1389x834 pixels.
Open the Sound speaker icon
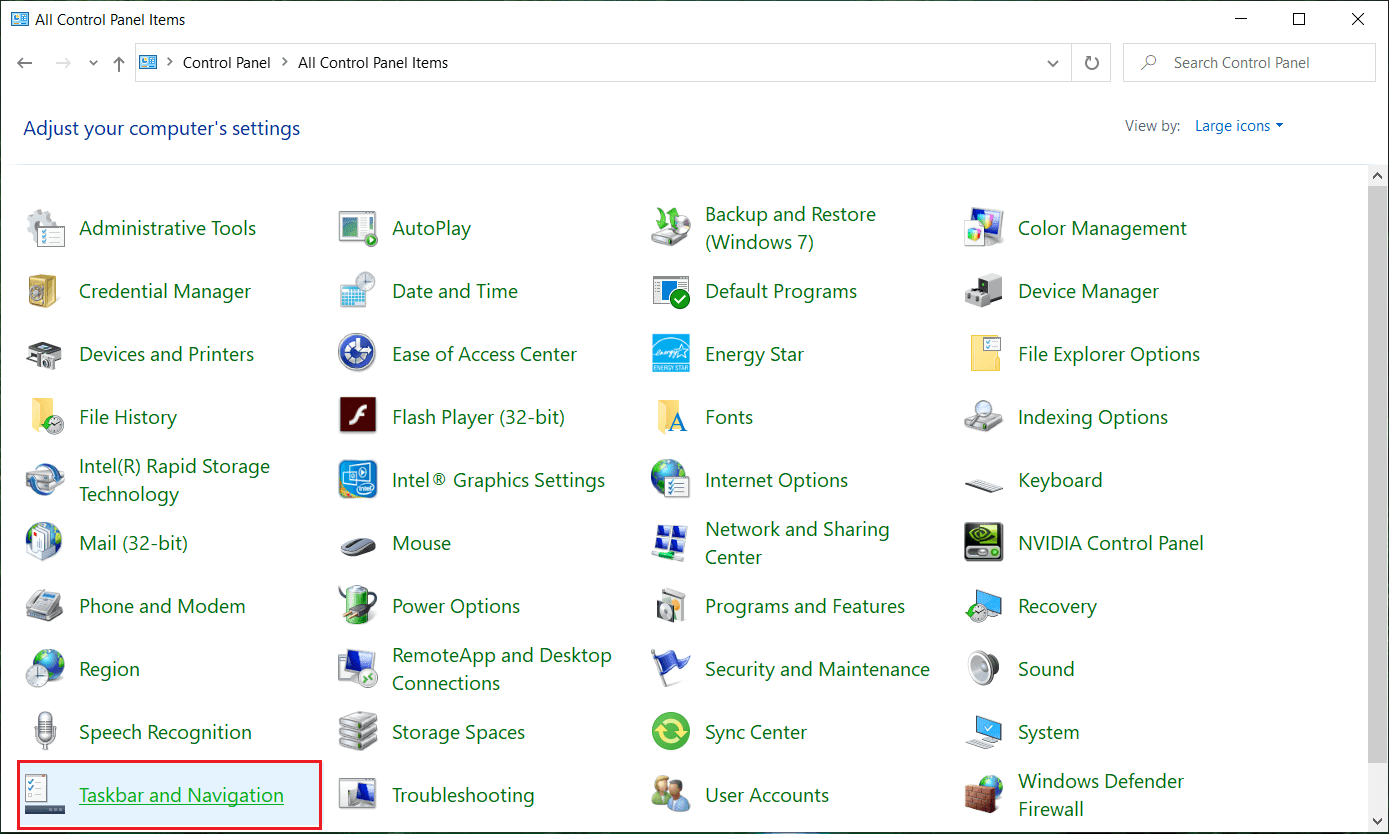point(984,669)
